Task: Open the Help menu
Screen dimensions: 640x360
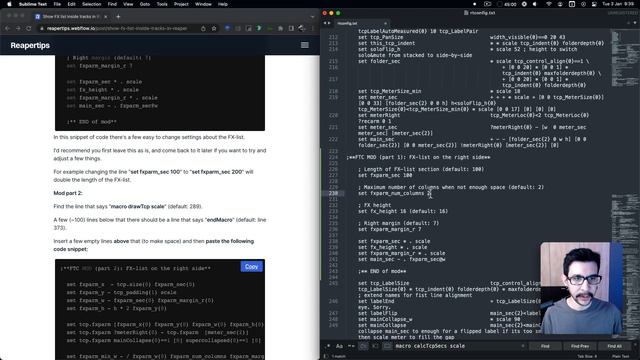Action: point(223,4)
